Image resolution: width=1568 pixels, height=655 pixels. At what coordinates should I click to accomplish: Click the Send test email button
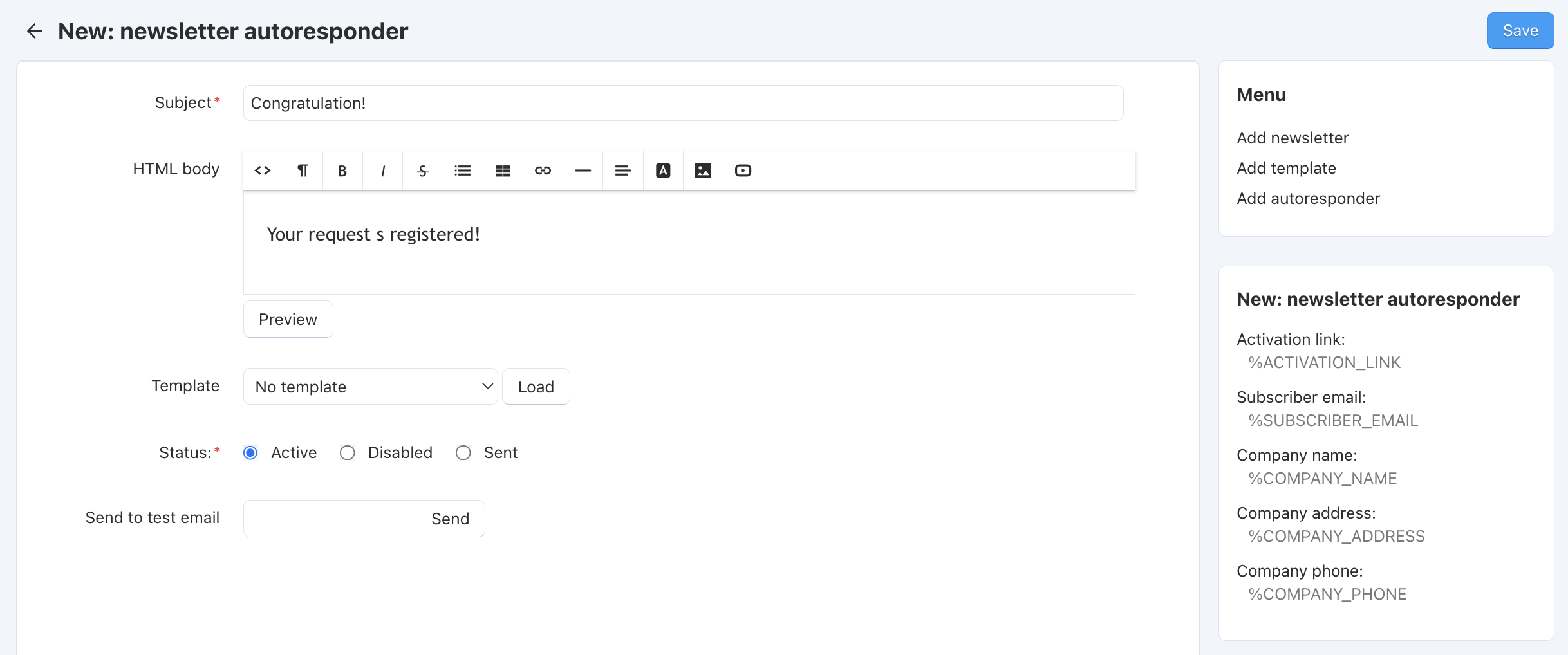pyautogui.click(x=450, y=519)
